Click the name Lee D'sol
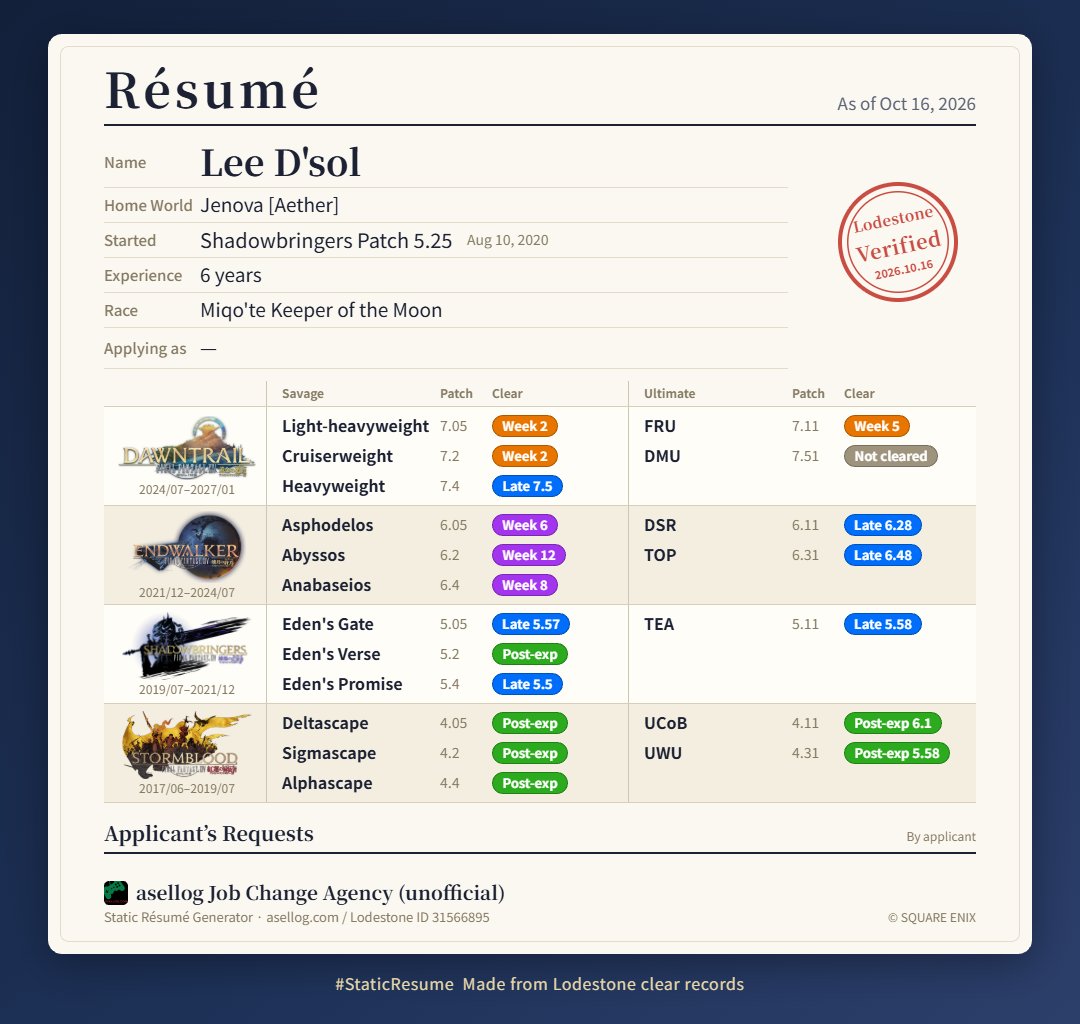This screenshot has width=1080, height=1024. (280, 163)
